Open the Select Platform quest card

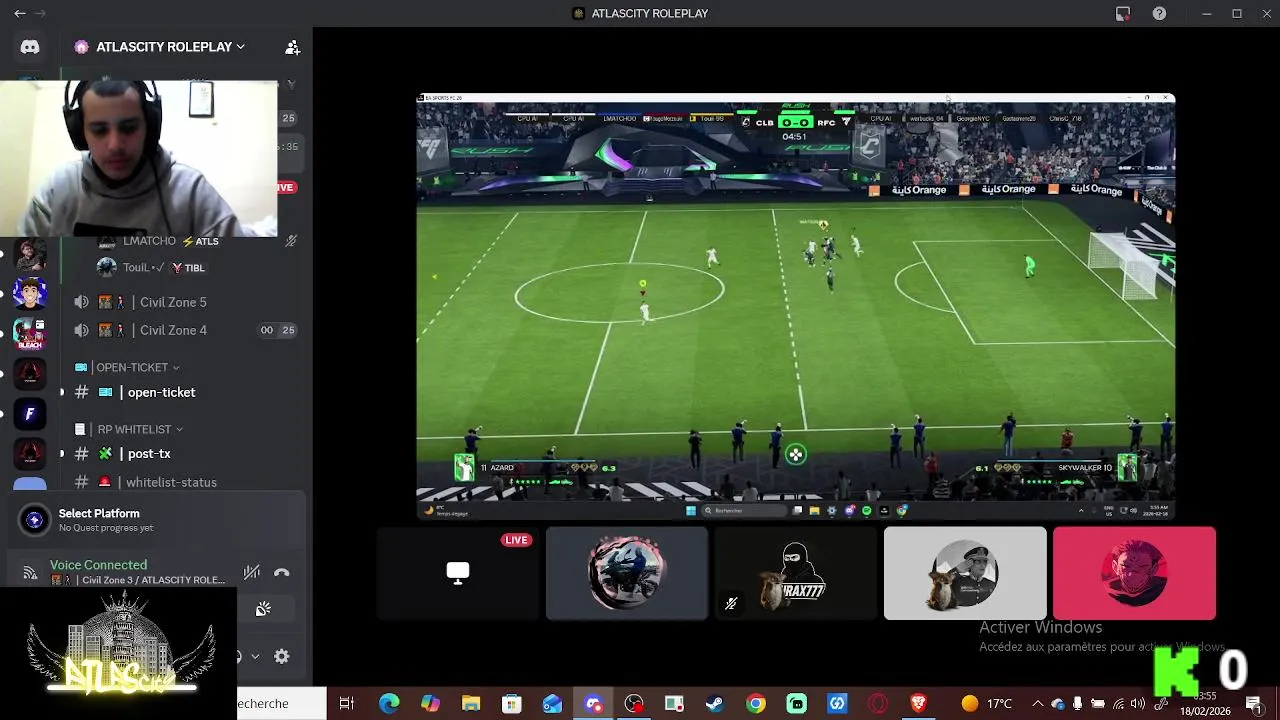pos(155,520)
